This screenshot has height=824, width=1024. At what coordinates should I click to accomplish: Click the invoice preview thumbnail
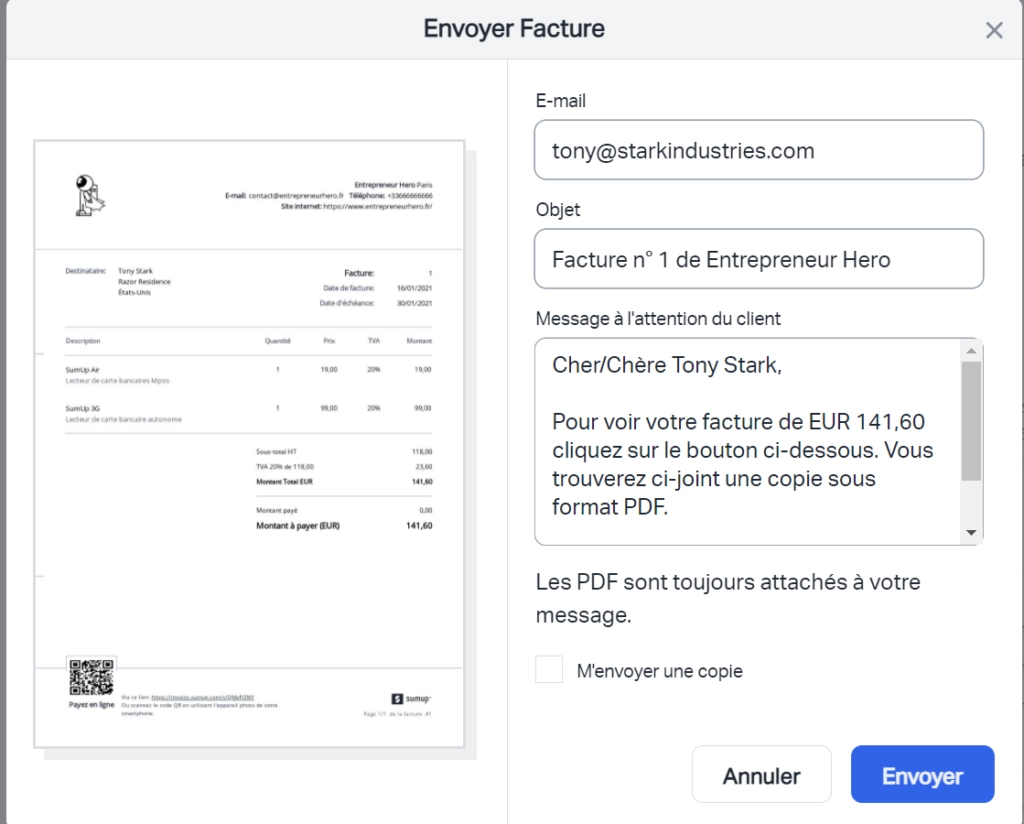click(249, 444)
